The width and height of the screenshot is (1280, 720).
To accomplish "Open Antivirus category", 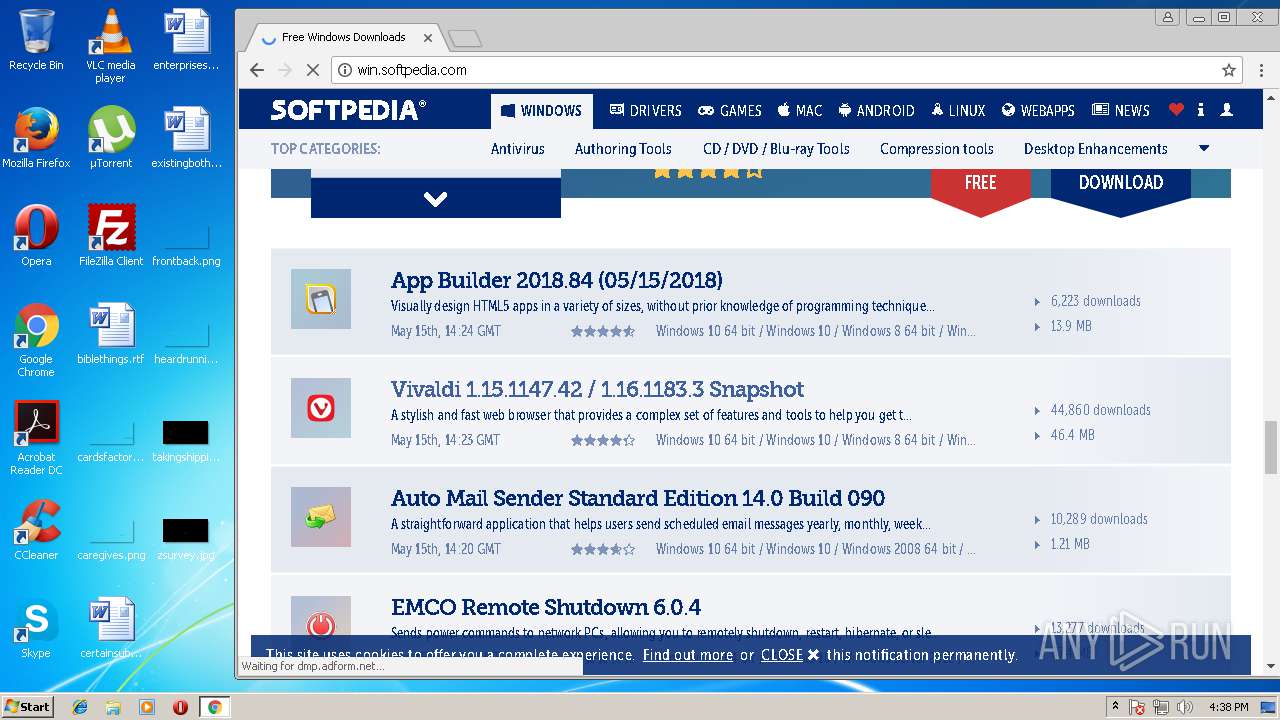I will 518,149.
